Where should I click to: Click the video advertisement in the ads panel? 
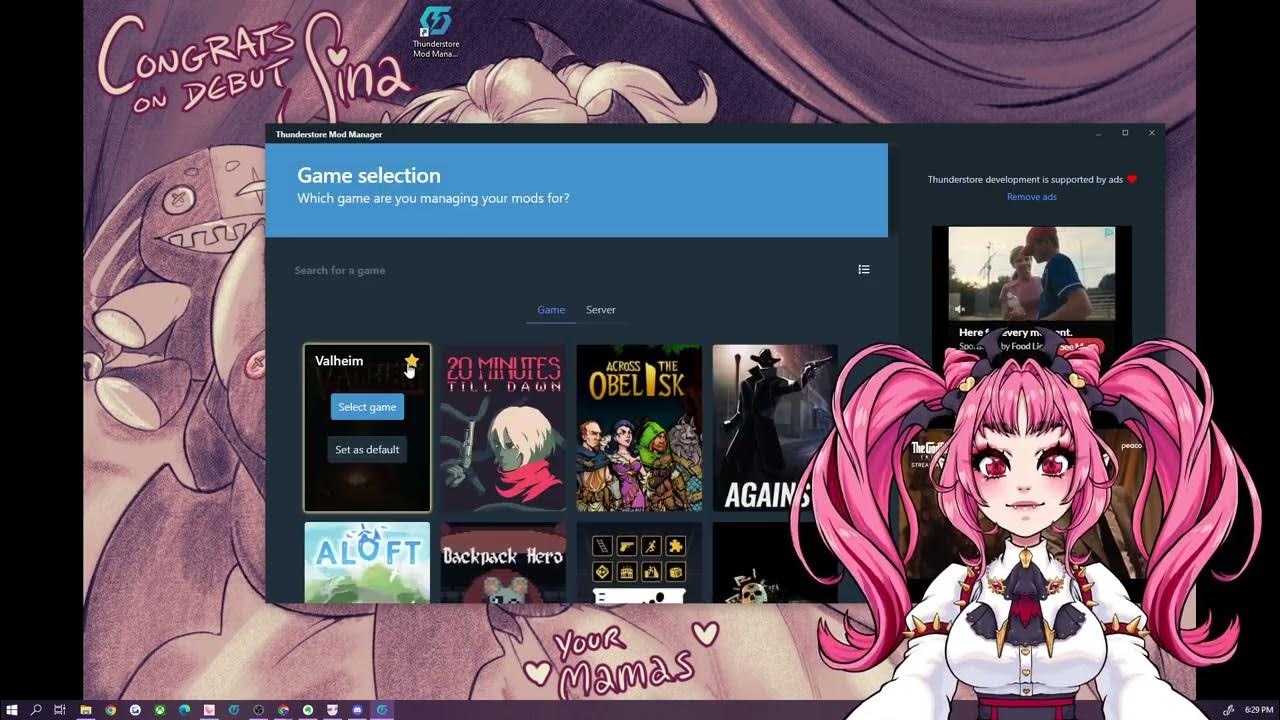coord(1031,275)
